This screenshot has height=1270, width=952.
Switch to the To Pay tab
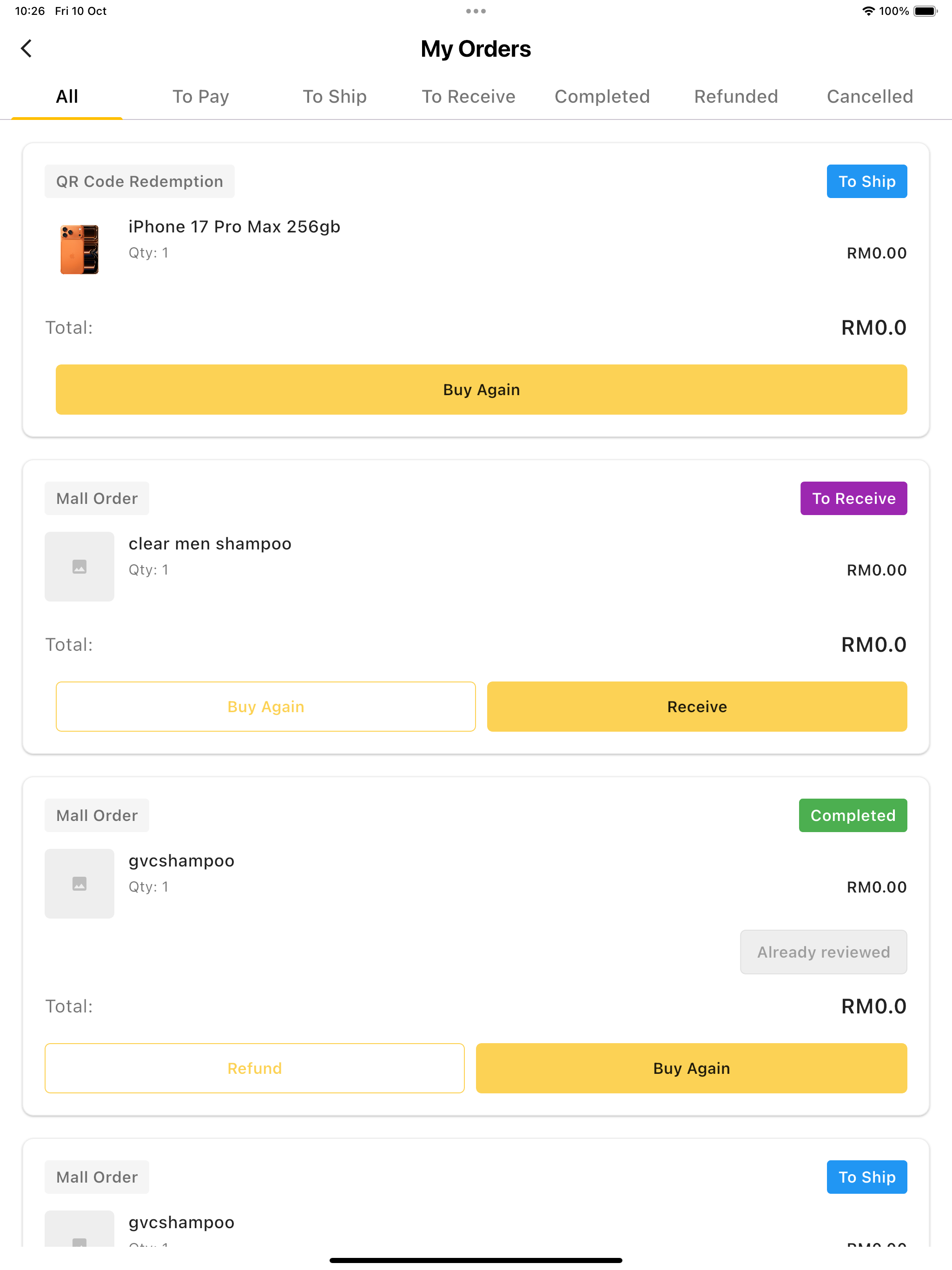201,96
